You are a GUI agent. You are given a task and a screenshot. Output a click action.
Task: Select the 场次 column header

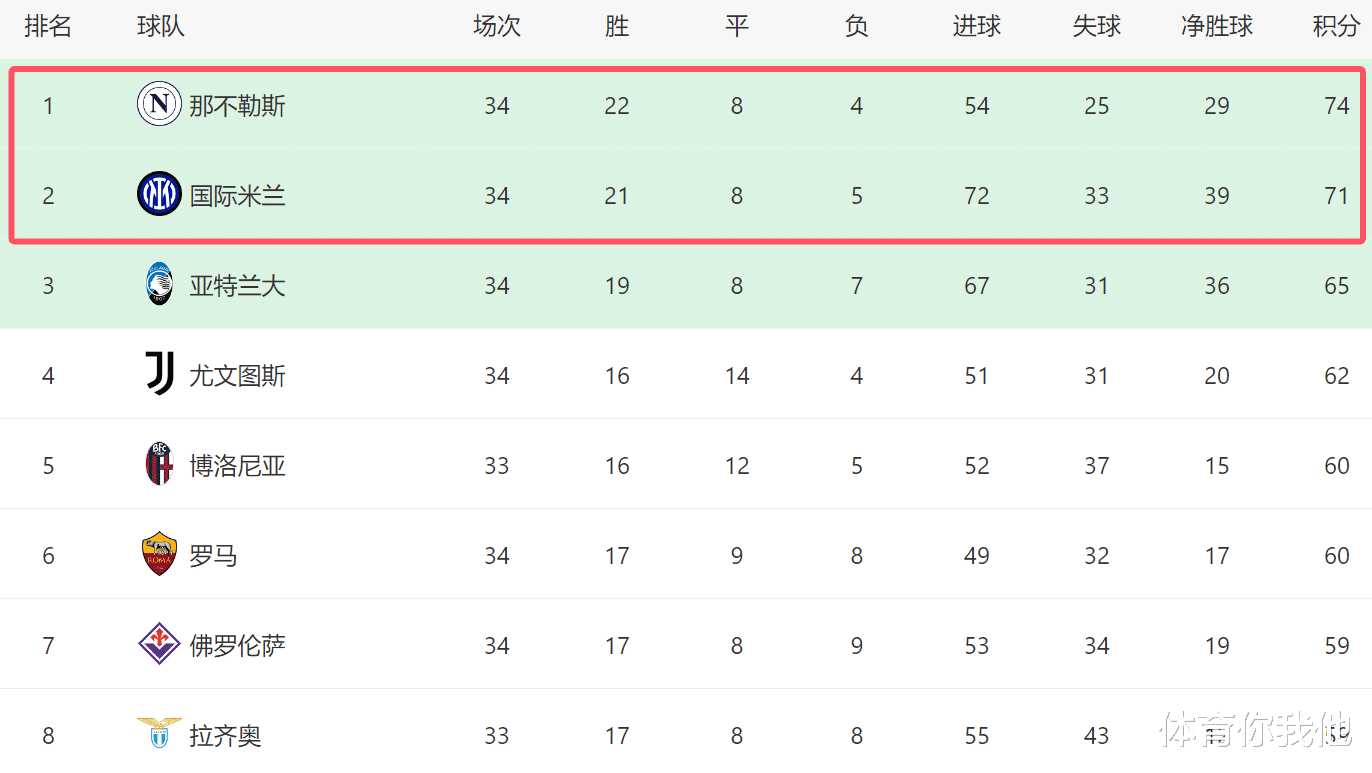[497, 27]
